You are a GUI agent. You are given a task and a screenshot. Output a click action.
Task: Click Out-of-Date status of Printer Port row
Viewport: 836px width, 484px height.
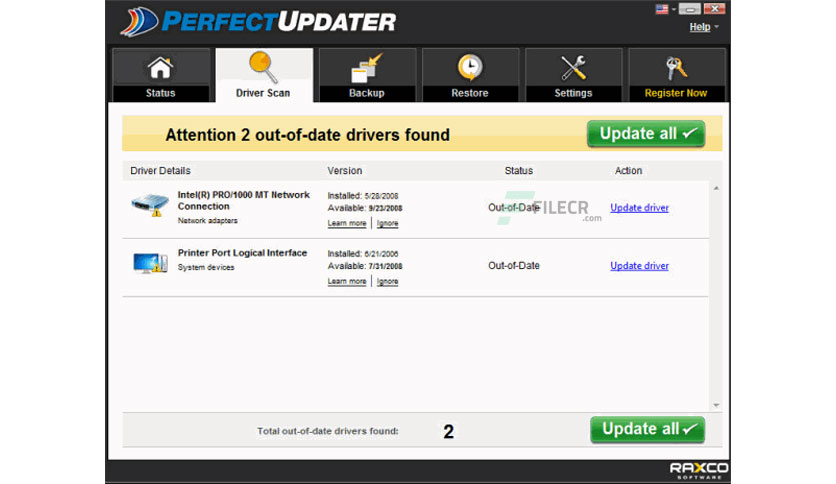coord(514,265)
